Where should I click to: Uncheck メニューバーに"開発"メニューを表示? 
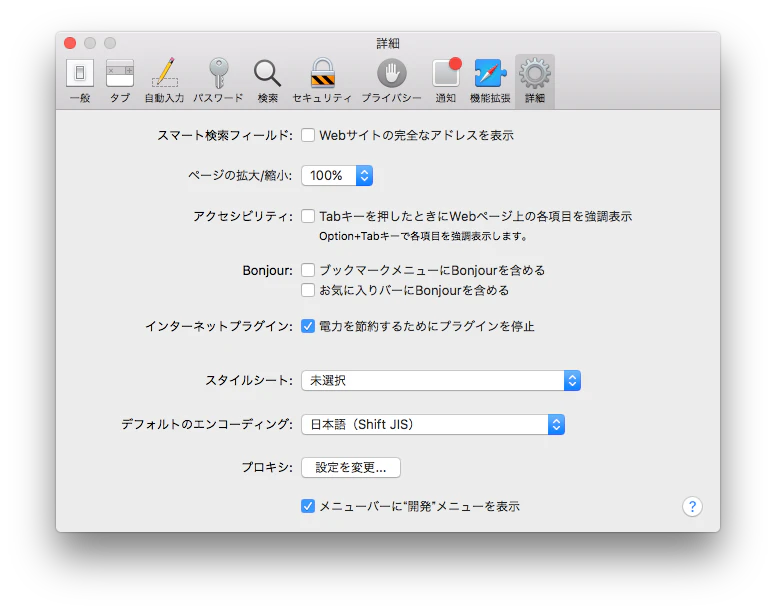[x=308, y=506]
